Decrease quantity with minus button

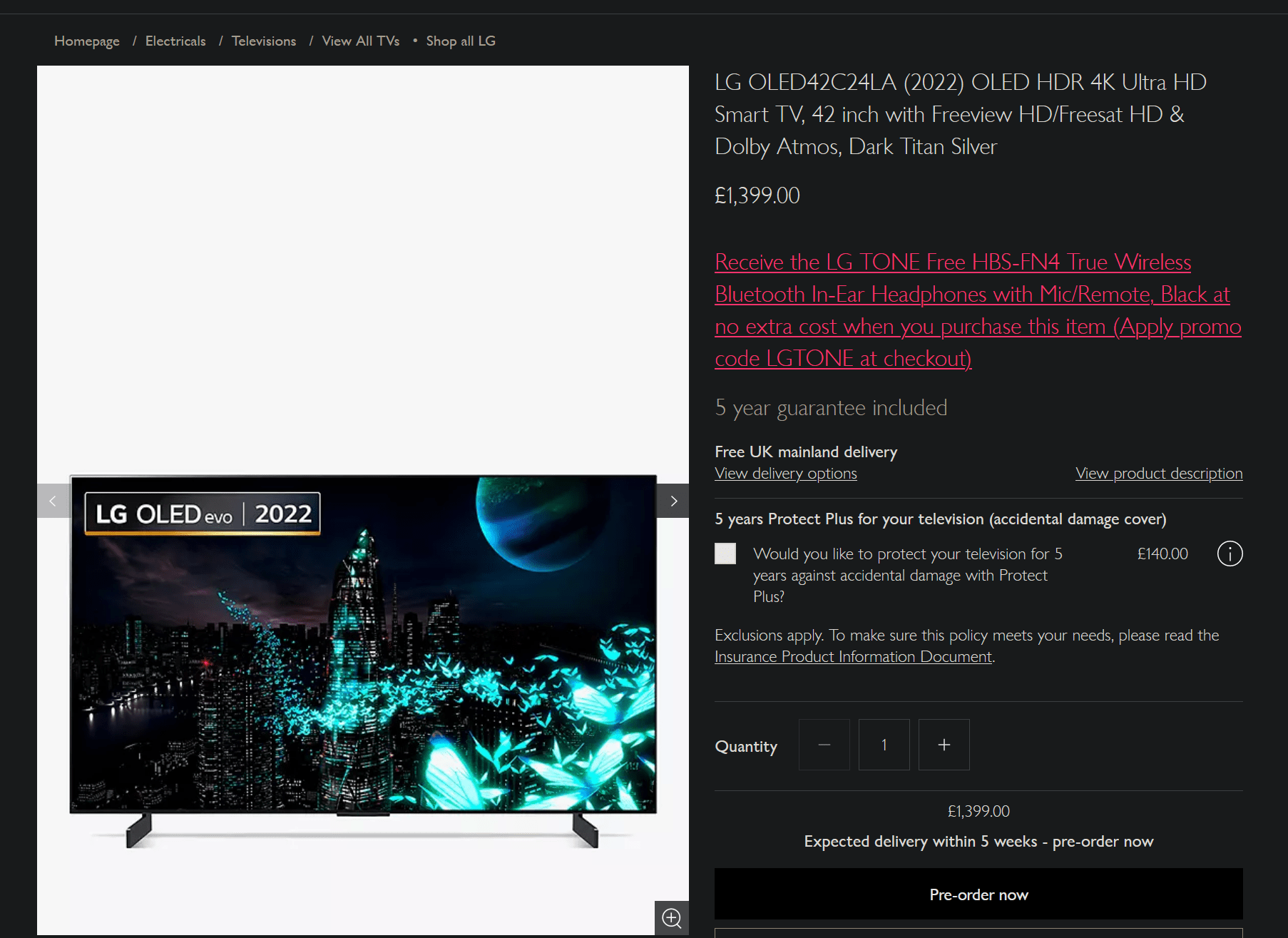tap(824, 745)
